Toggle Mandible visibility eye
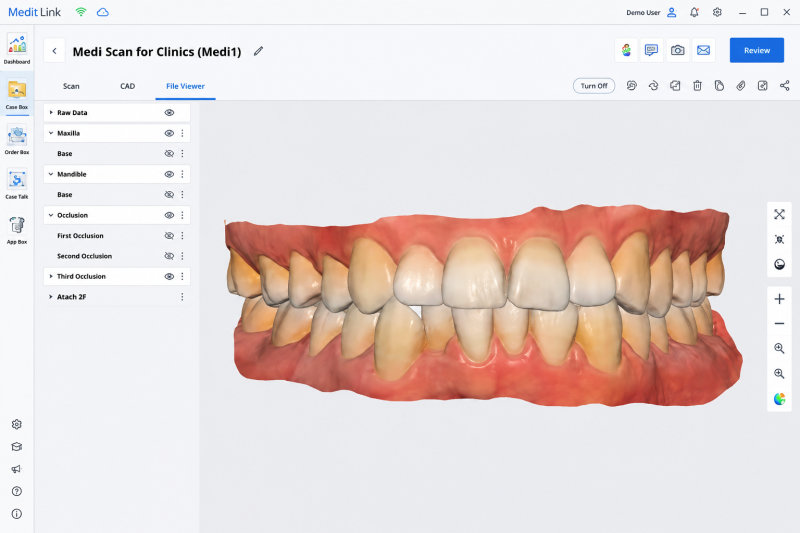Image resolution: width=800 pixels, height=533 pixels. pyautogui.click(x=169, y=174)
